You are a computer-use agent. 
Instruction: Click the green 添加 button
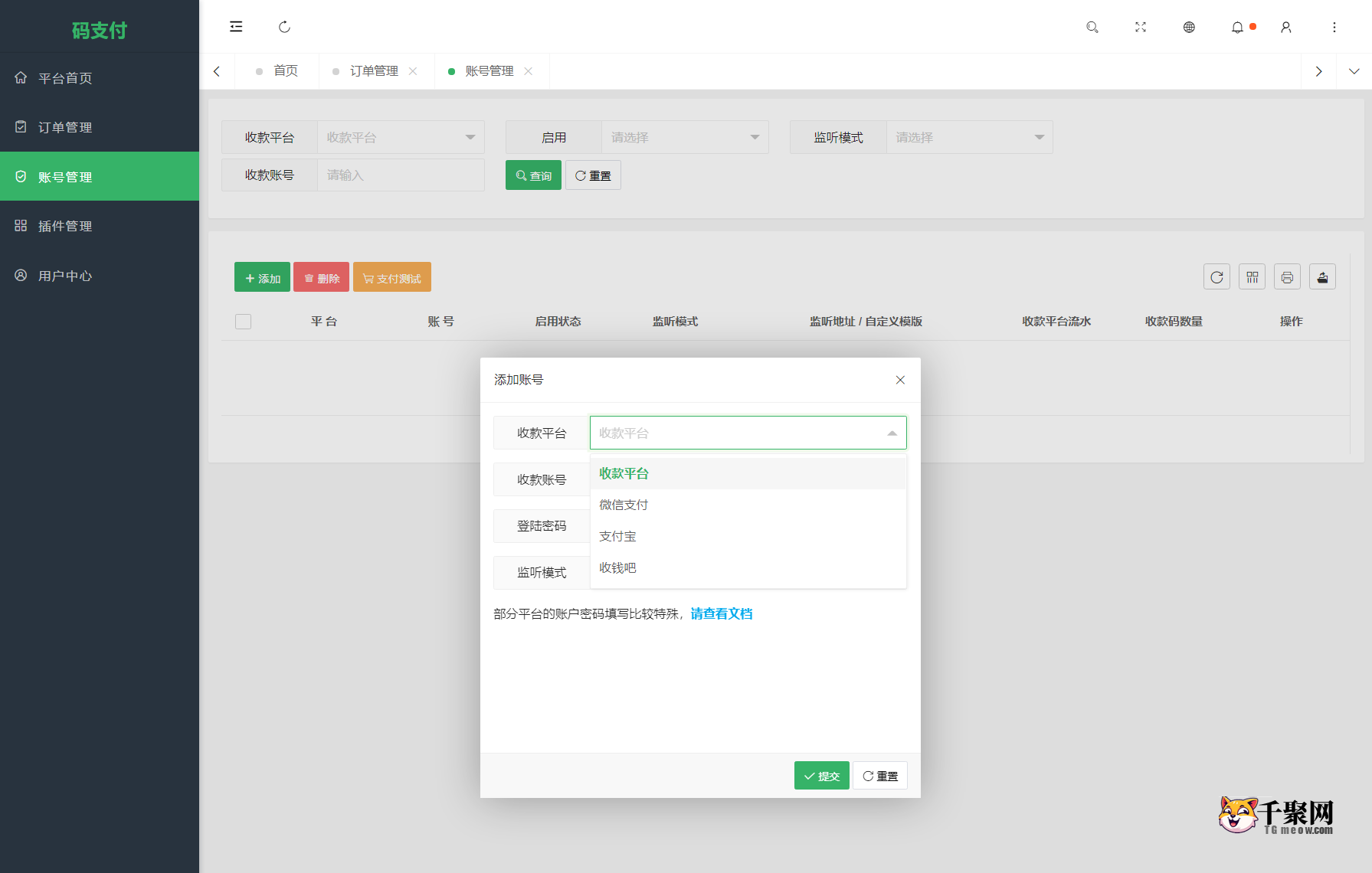coord(262,277)
